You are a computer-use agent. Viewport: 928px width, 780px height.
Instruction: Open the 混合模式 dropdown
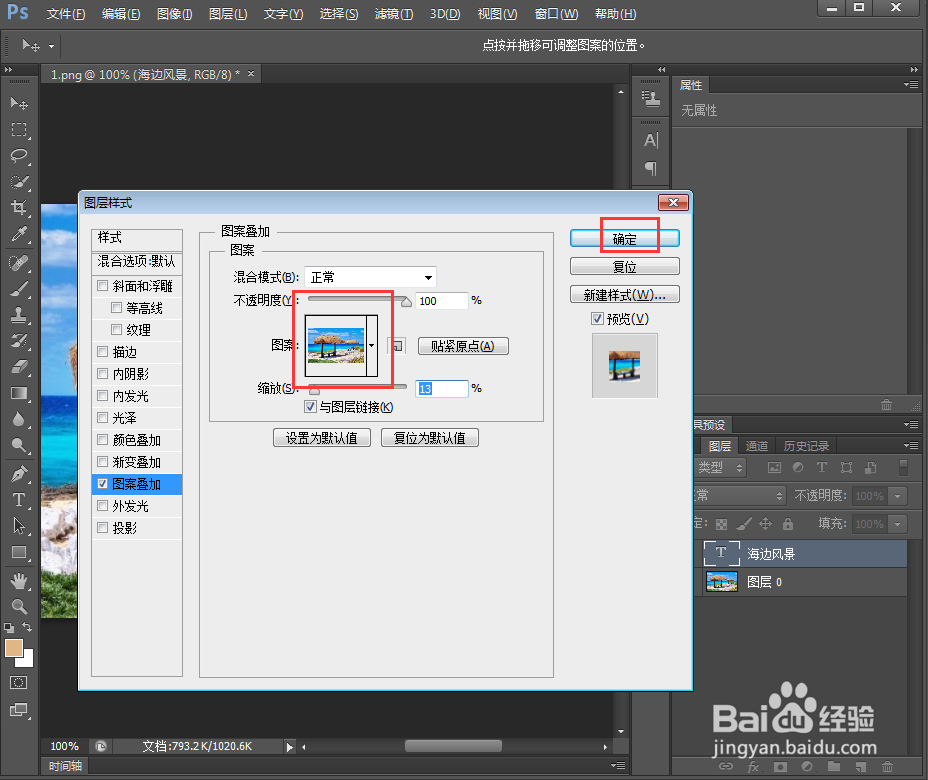[x=370, y=277]
